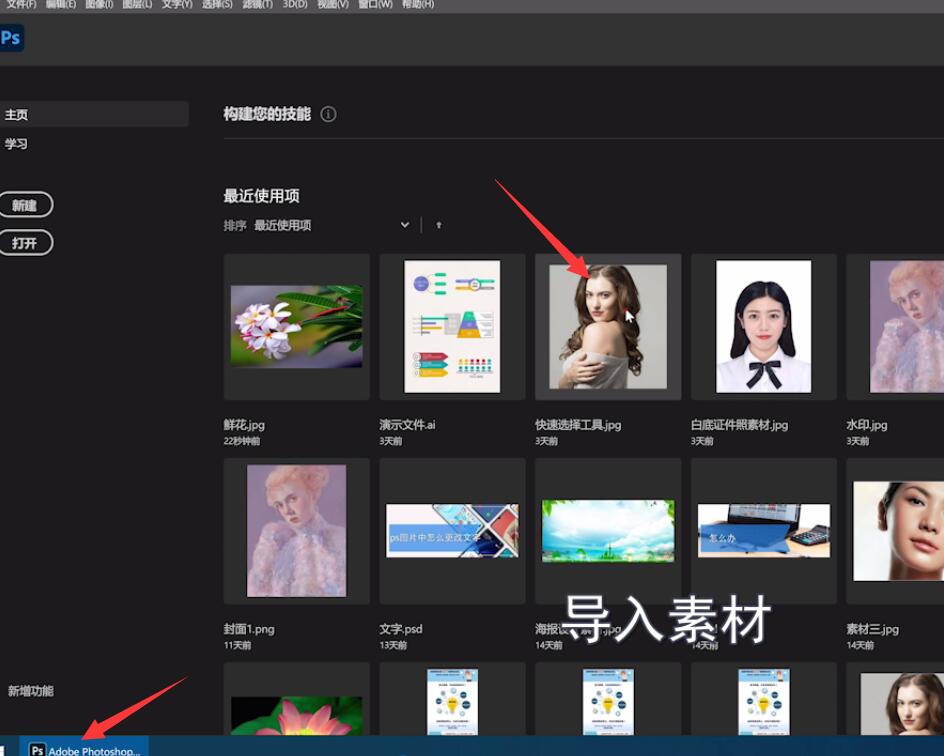Open the 文件(F) menu
Viewport: 944px width, 756px height.
22,4
